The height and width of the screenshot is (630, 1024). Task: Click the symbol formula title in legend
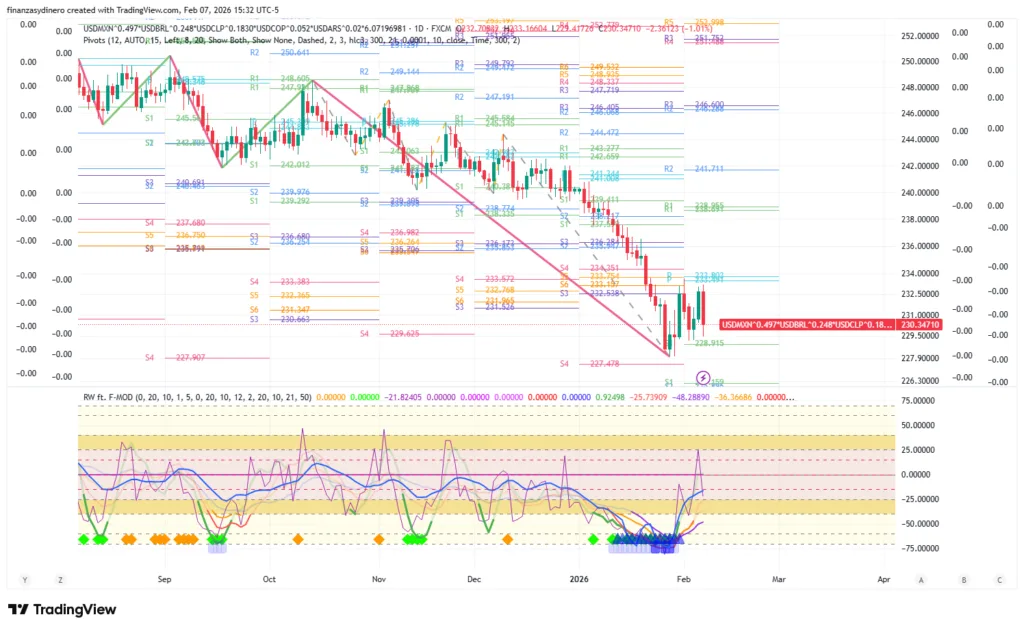pos(260,25)
